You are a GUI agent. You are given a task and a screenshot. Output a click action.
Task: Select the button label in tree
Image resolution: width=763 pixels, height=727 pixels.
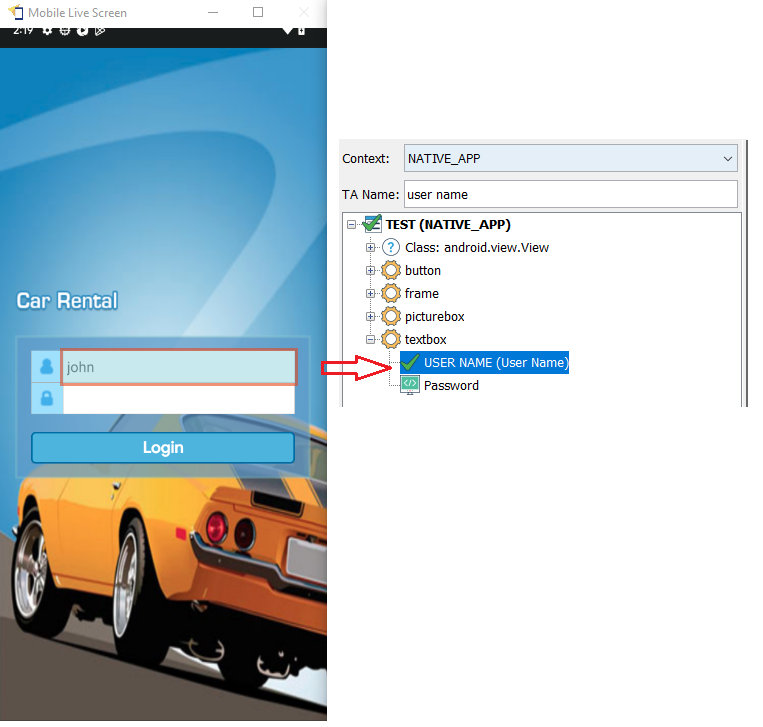coord(423,271)
